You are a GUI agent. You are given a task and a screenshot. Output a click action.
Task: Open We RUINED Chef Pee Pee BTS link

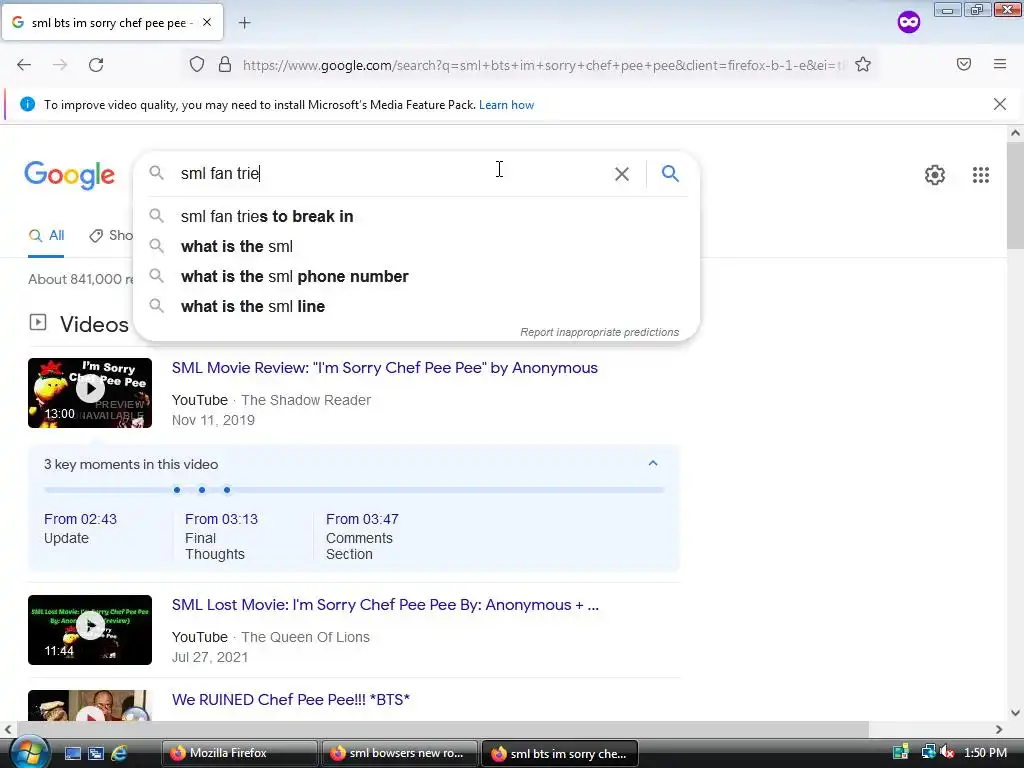coord(291,699)
